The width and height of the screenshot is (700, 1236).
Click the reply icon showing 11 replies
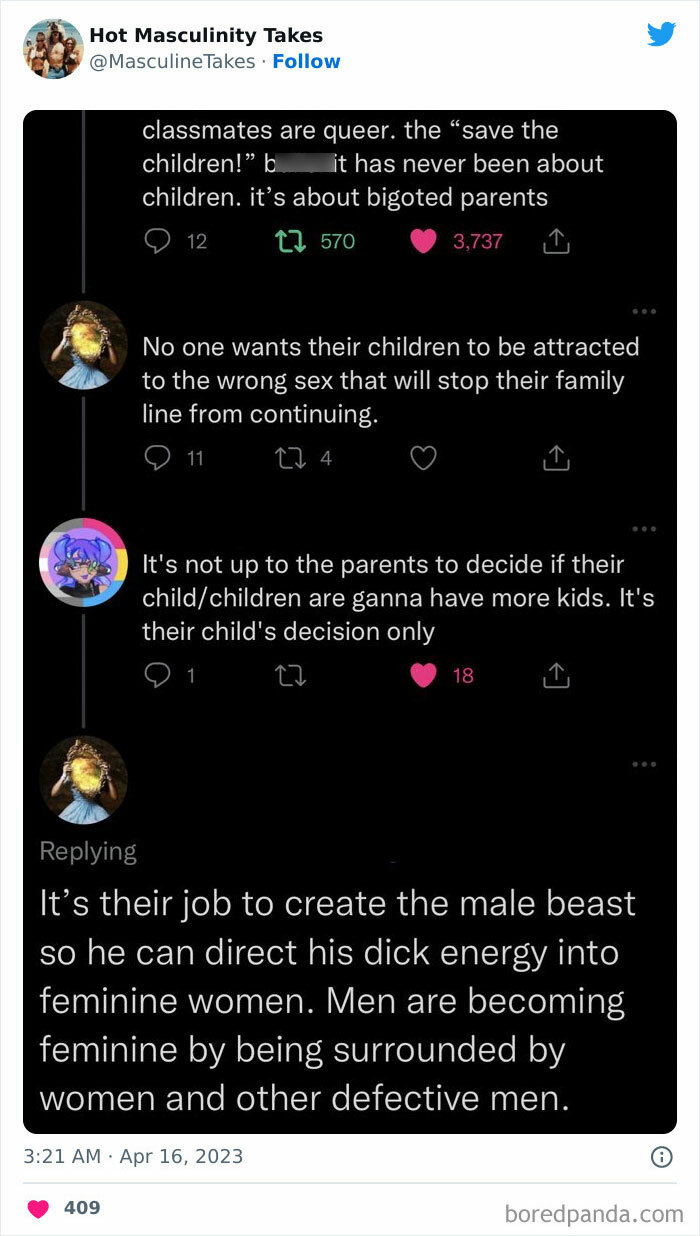click(x=157, y=457)
